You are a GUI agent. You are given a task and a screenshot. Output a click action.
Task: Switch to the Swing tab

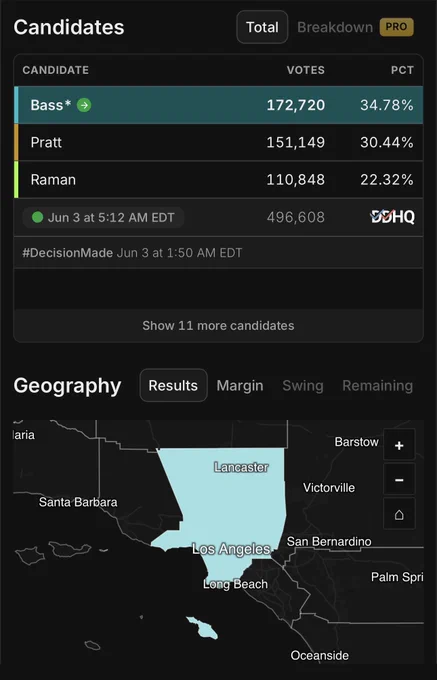pos(303,386)
